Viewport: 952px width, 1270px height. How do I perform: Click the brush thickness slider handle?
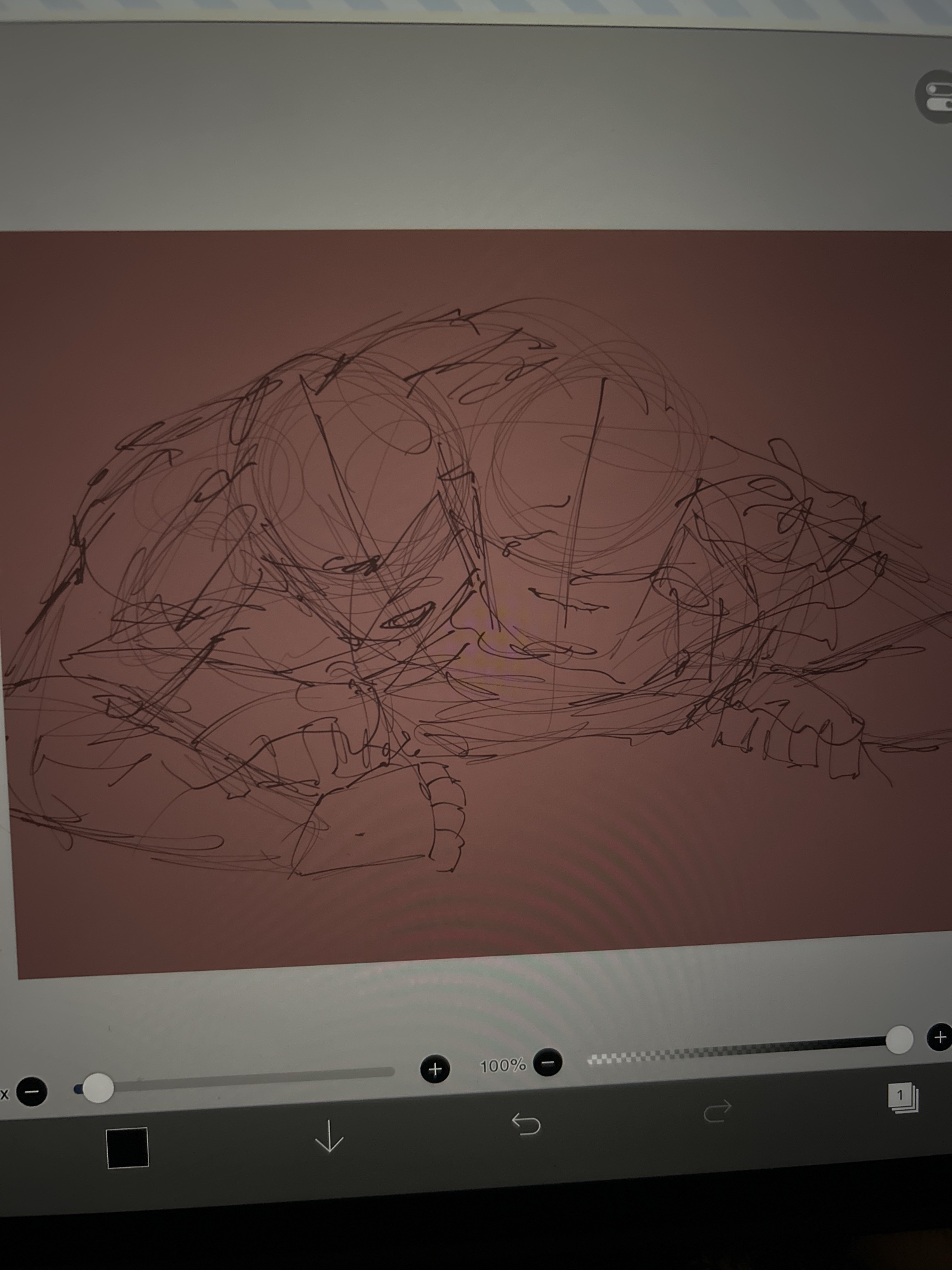click(x=97, y=1088)
